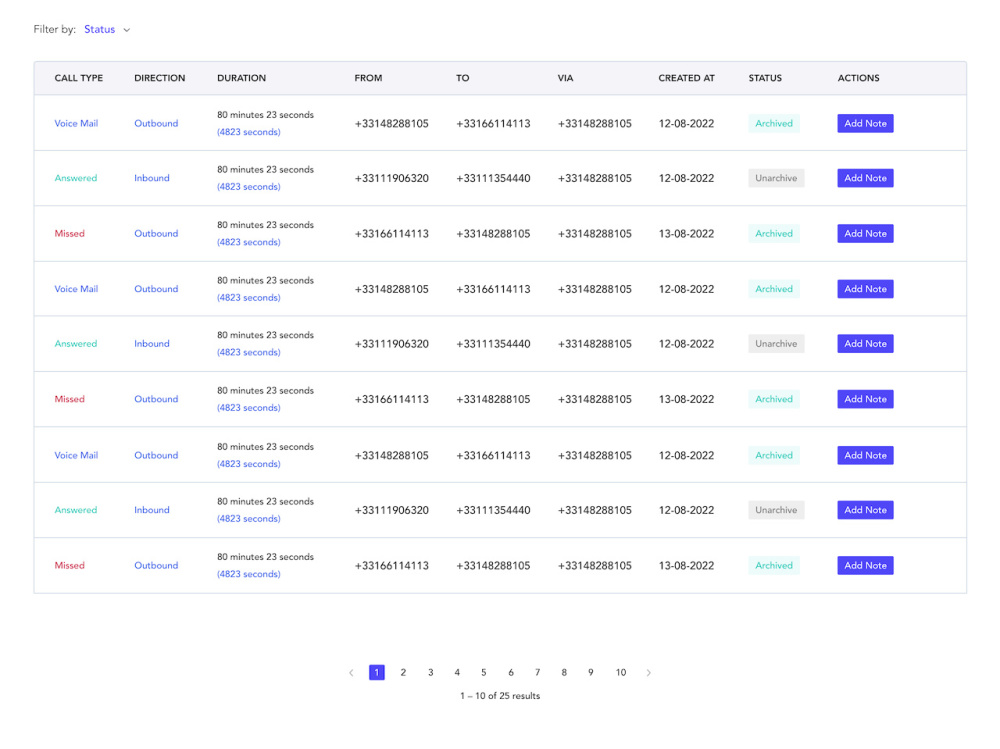Open the Voice Mail link in the first row

(x=76, y=123)
